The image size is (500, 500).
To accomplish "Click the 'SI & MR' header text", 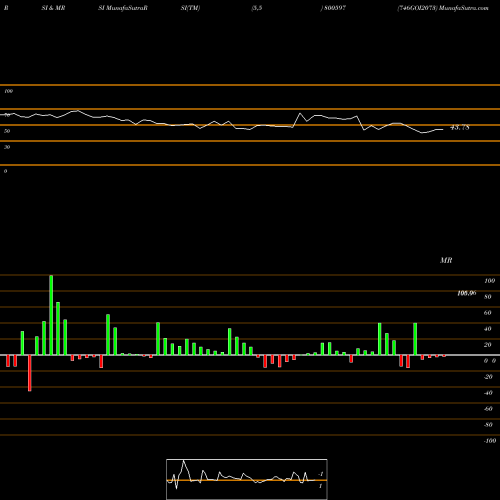I will coord(53,8).
